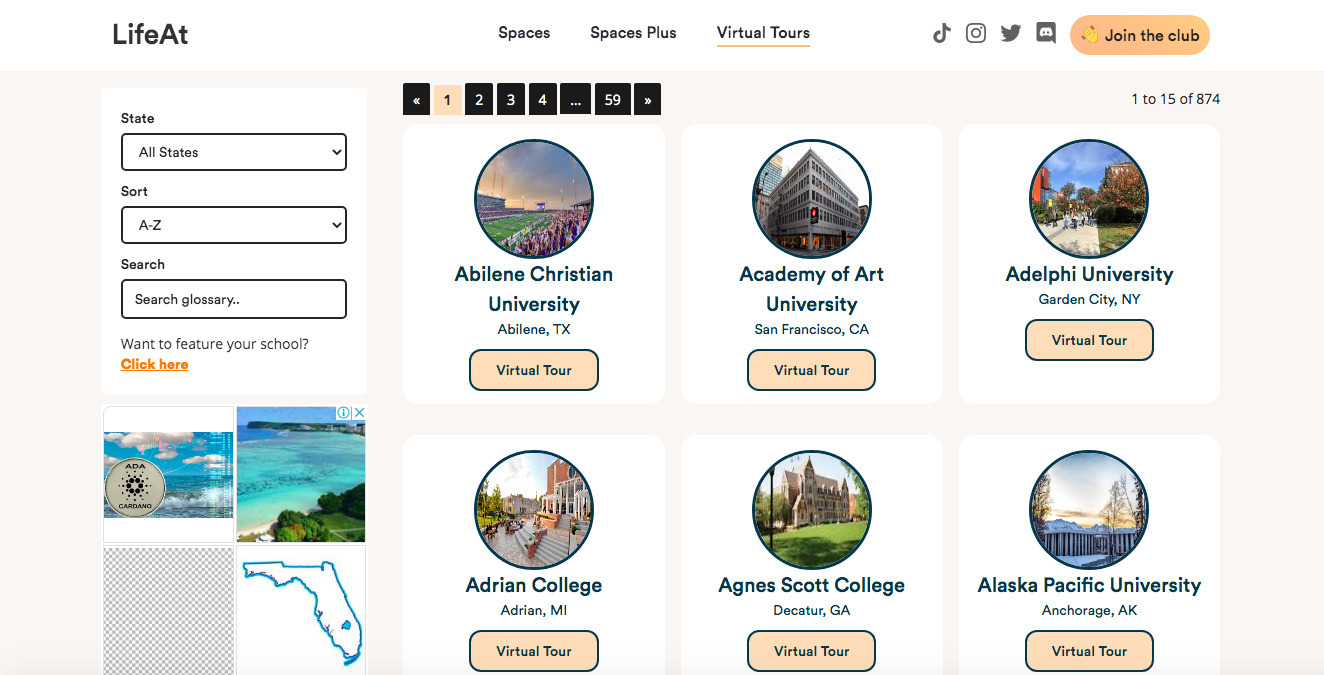This screenshot has height=675, width=1324.
Task: Click the Cardano ADA coin ad image
Action: click(168, 475)
